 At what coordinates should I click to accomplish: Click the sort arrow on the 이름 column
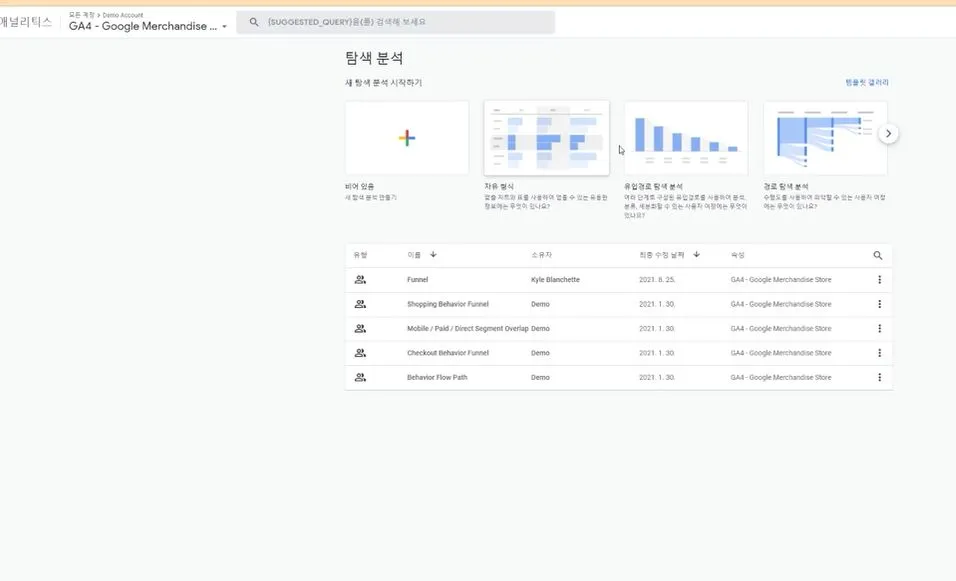coord(432,255)
